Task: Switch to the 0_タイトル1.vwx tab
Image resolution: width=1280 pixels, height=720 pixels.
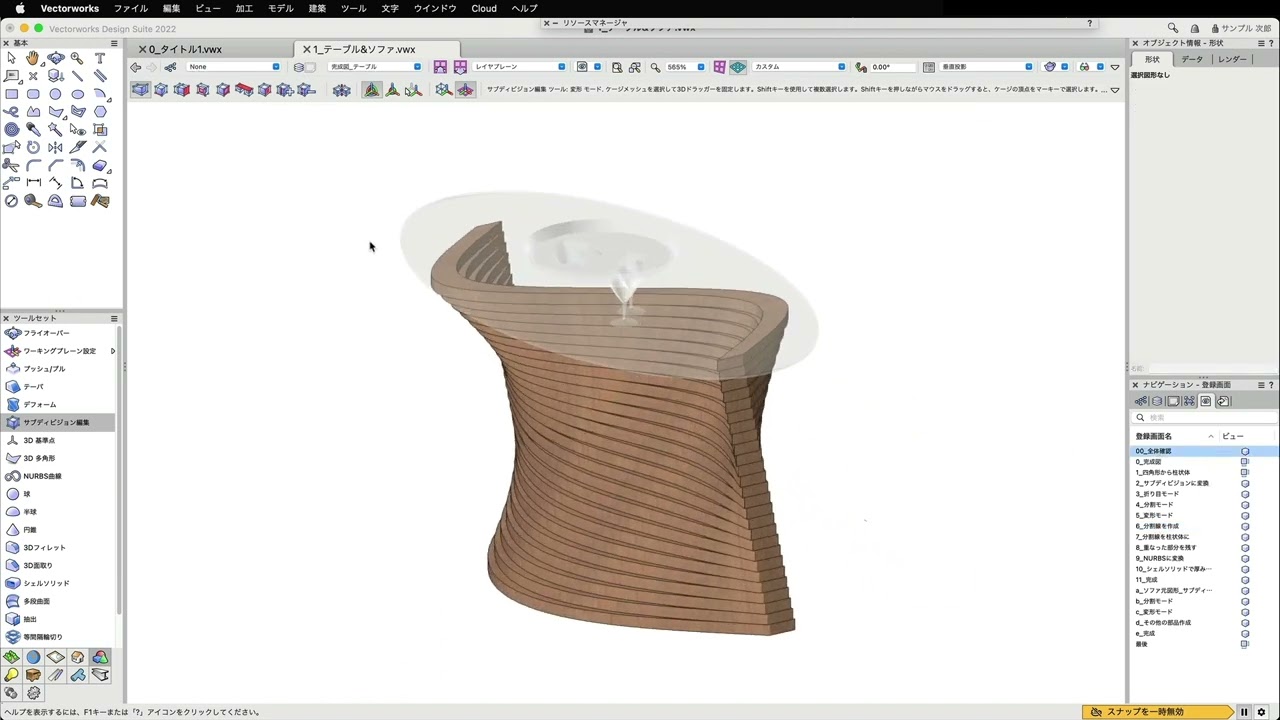Action: coord(186,49)
